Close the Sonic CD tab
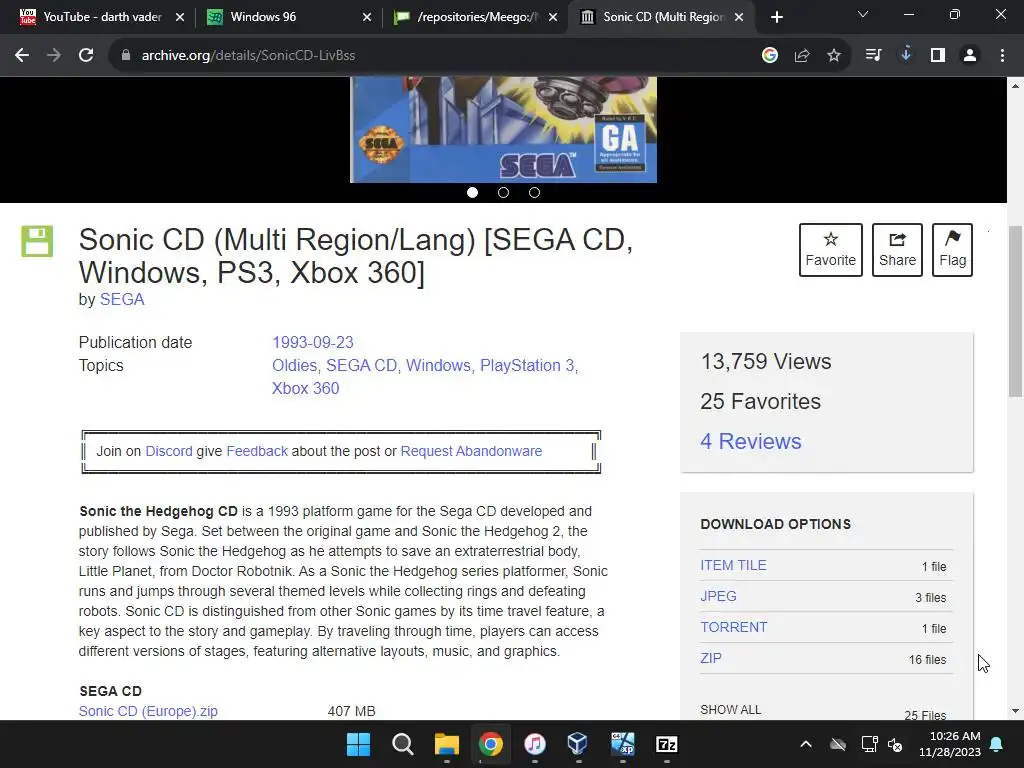 tap(739, 18)
